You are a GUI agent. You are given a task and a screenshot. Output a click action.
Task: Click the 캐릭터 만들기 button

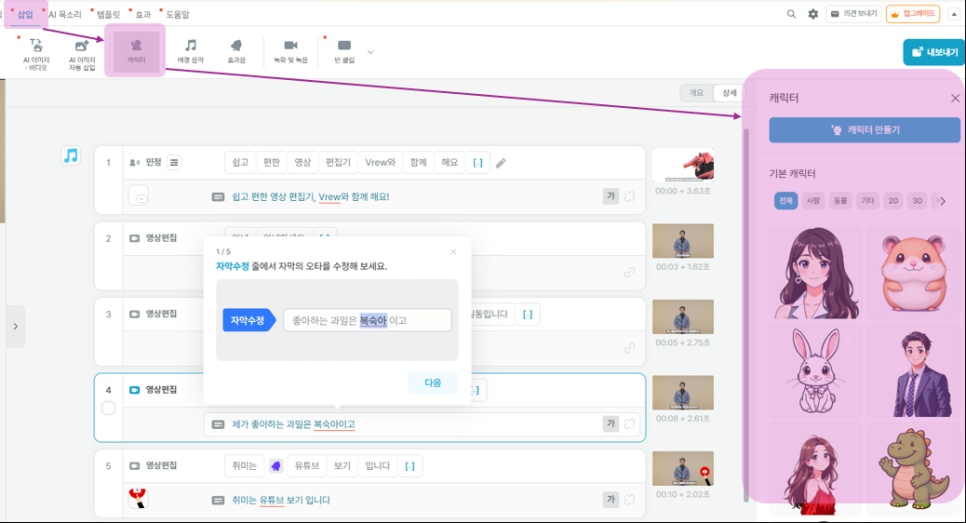coord(864,130)
